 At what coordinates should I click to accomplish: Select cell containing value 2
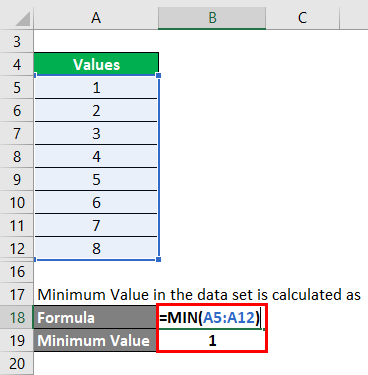coord(96,110)
